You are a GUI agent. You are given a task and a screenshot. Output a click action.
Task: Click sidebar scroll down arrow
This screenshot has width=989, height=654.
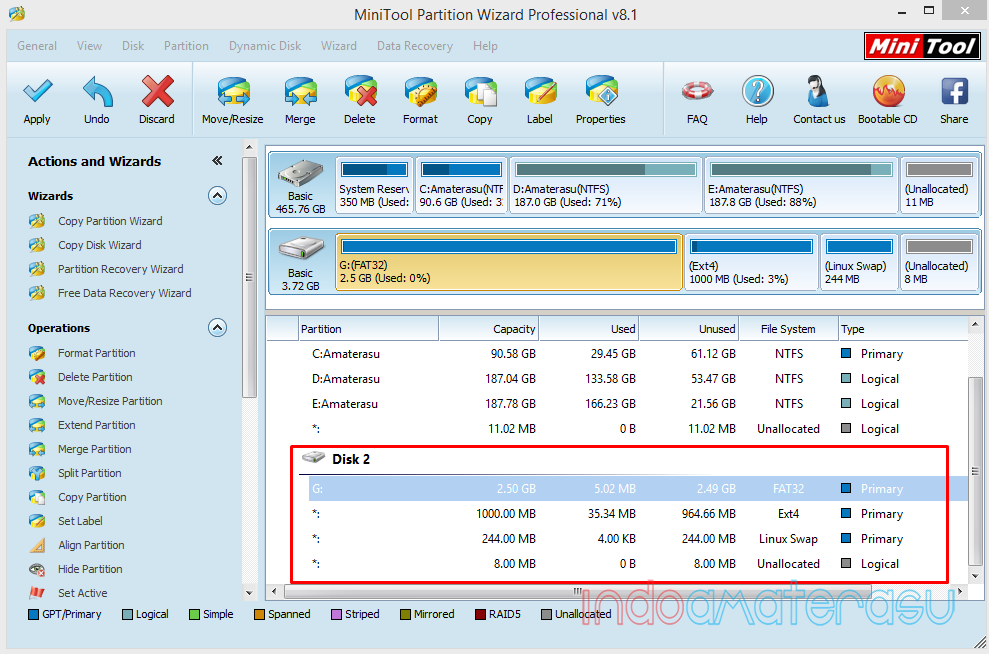(x=249, y=592)
